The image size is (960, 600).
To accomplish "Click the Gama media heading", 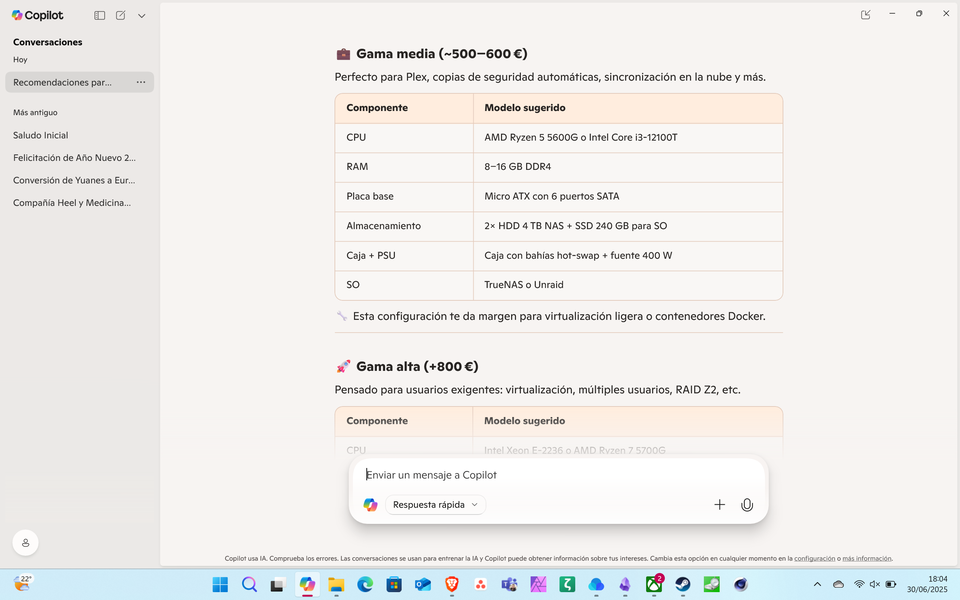I will [432, 54].
